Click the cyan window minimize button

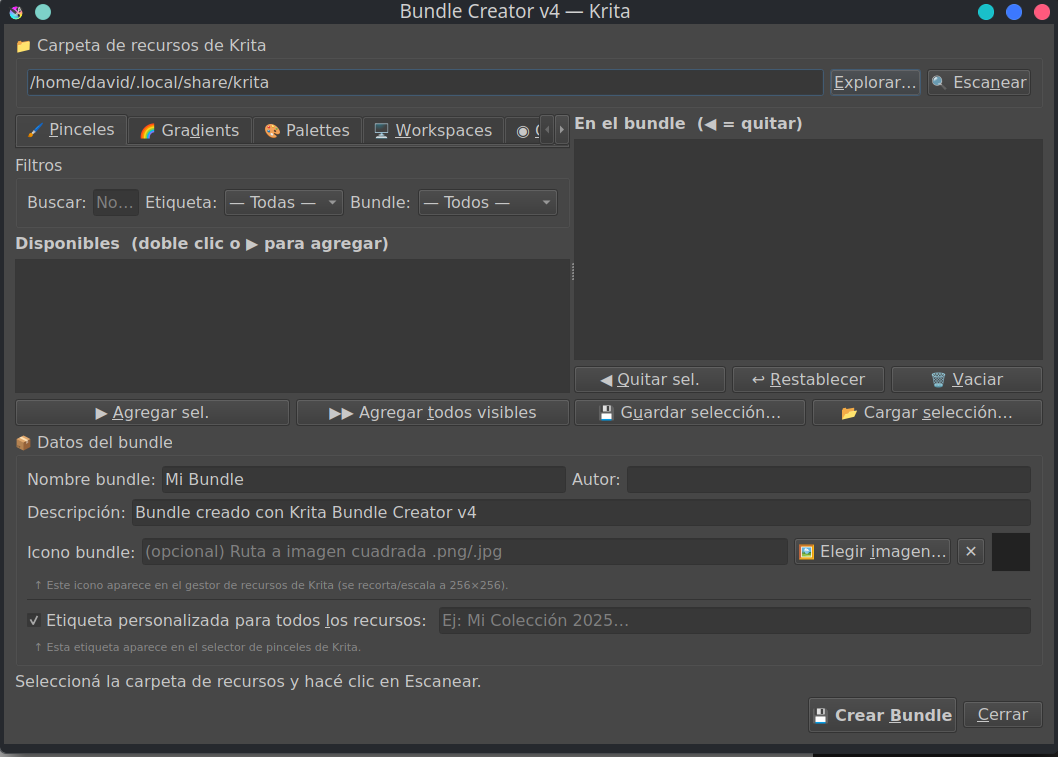click(x=986, y=12)
